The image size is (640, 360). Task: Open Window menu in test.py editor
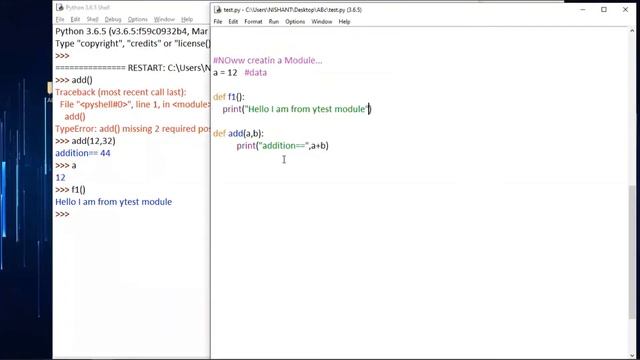click(322, 22)
